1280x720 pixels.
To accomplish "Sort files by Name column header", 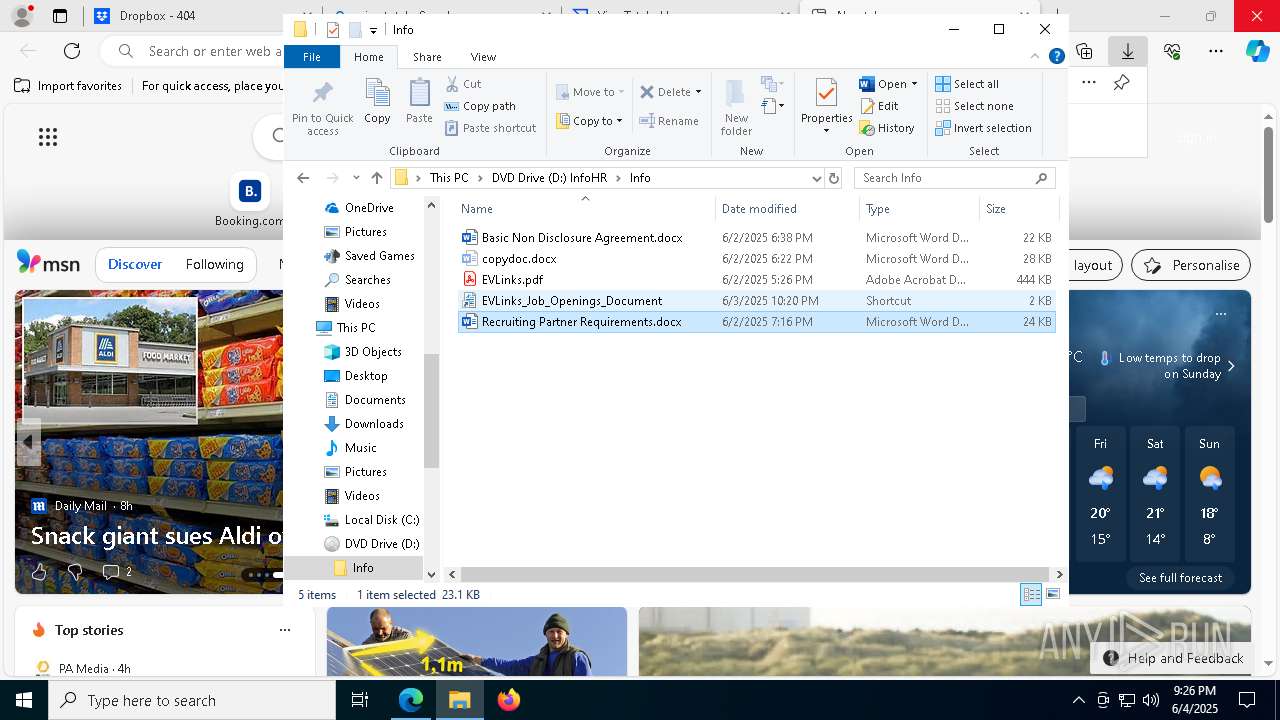I will click(x=586, y=209).
